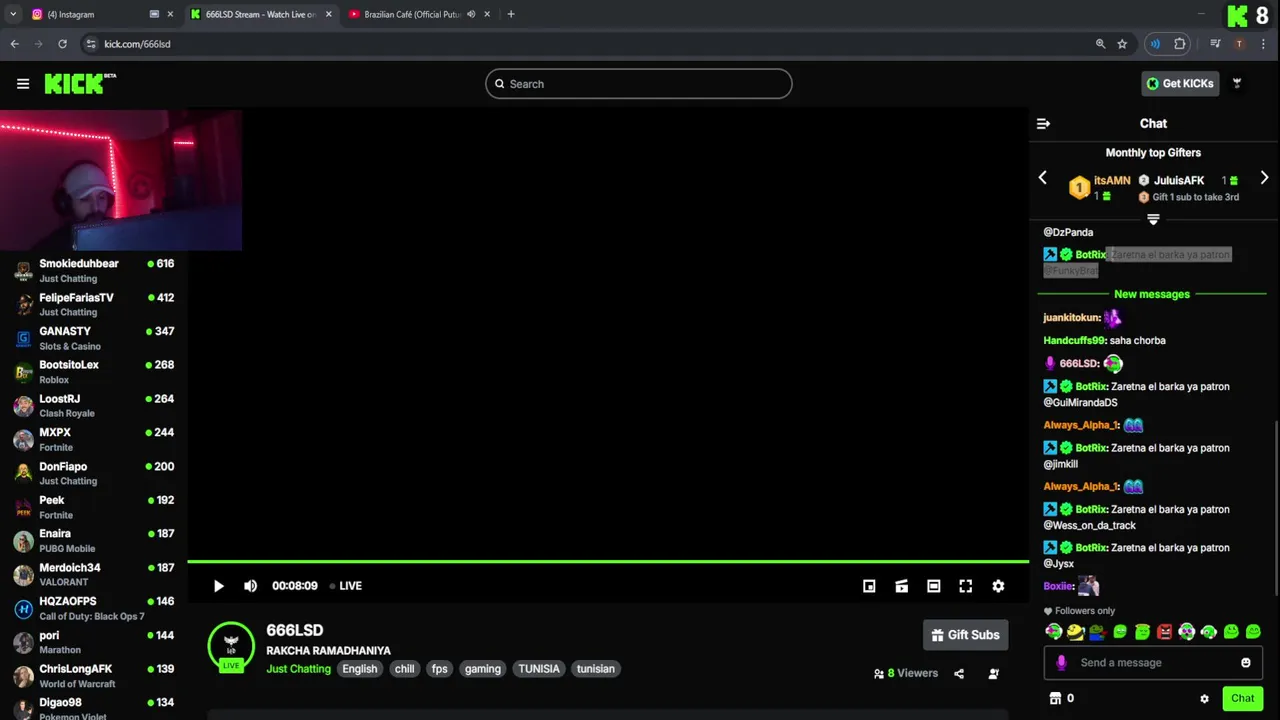This screenshot has width=1280, height=720.
Task: Select the yellow bee emote
Action: (x=1076, y=632)
